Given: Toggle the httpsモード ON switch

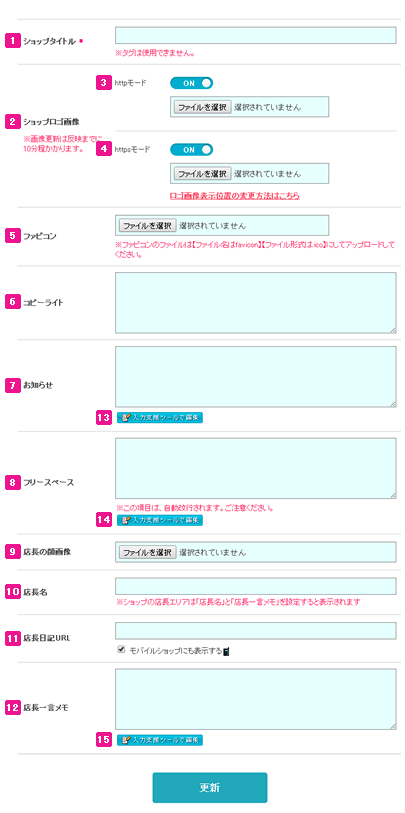Looking at the screenshot, I should 191,150.
